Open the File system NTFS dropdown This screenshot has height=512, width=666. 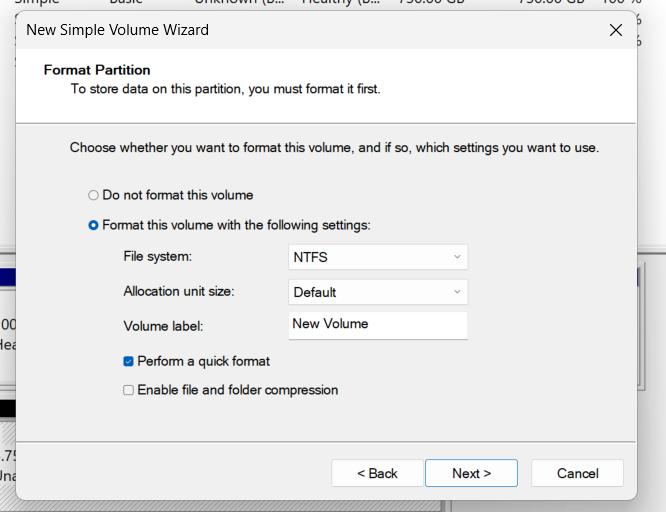(377, 257)
